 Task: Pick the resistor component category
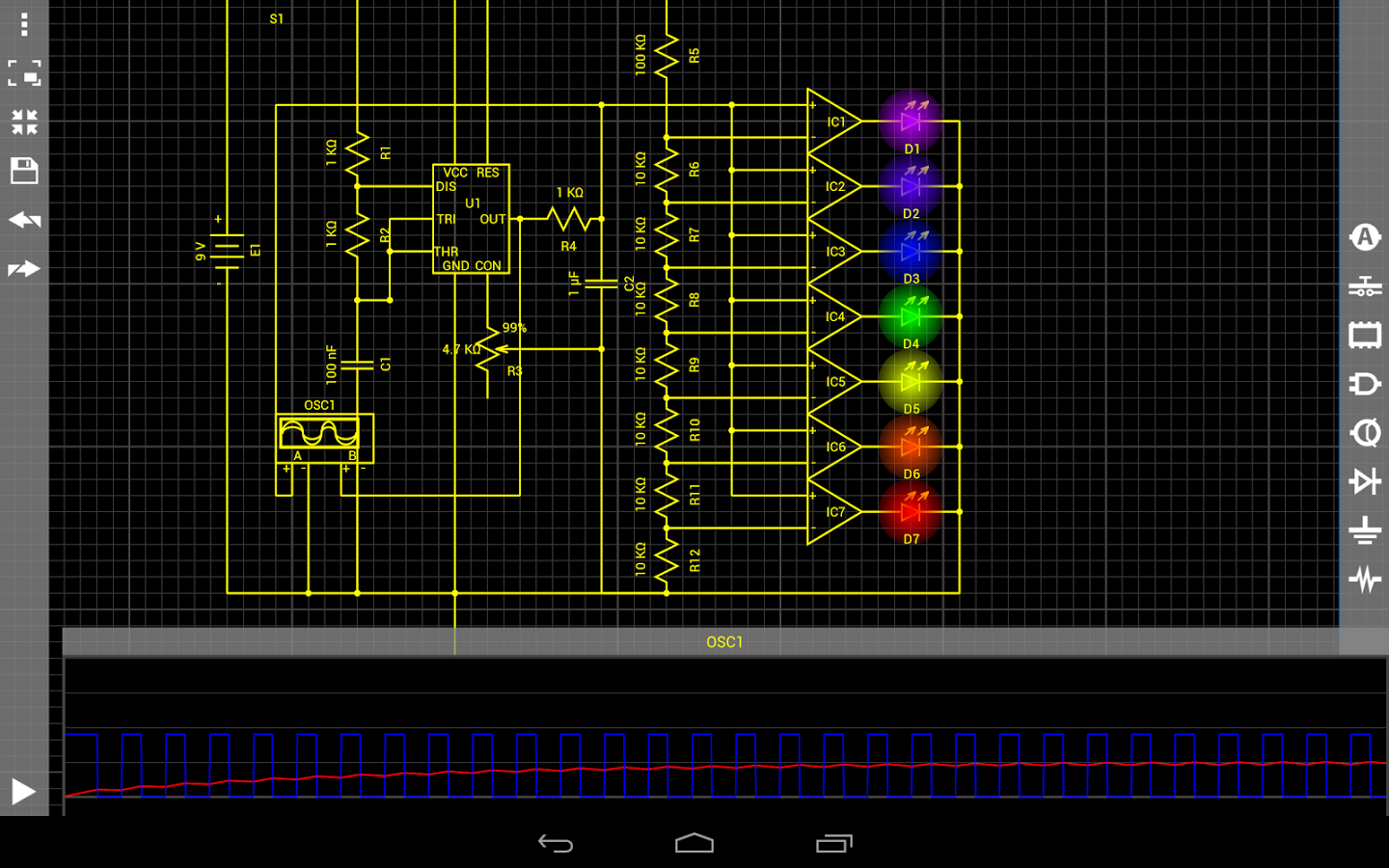point(1364,580)
